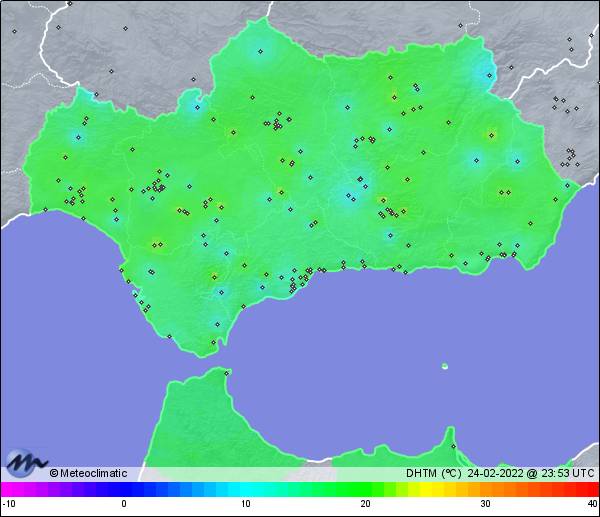The image size is (600, 517).
Task: Click the Meteoclimatic wave logo icon
Action: click(25, 462)
